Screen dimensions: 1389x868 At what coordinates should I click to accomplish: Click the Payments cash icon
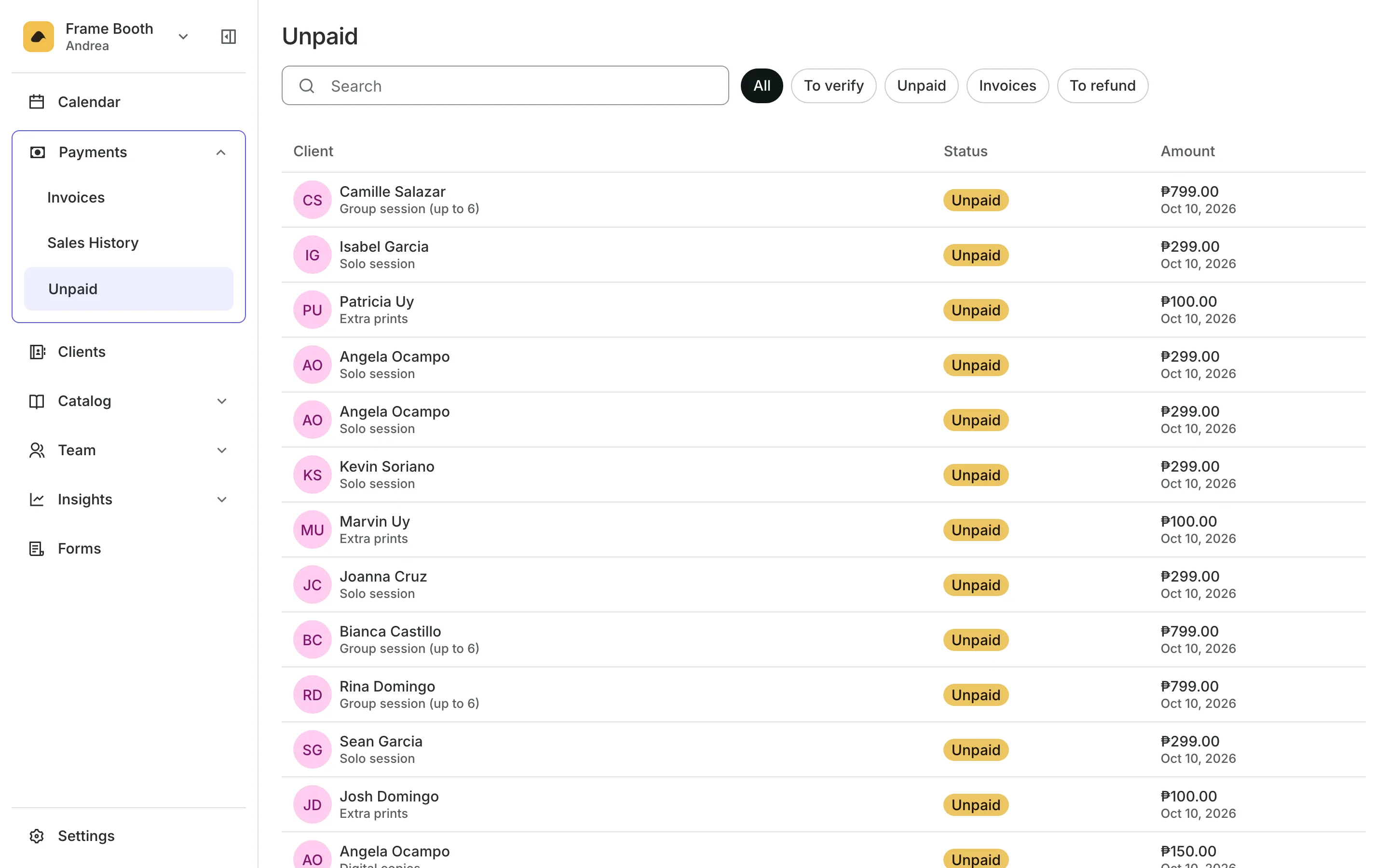37,152
